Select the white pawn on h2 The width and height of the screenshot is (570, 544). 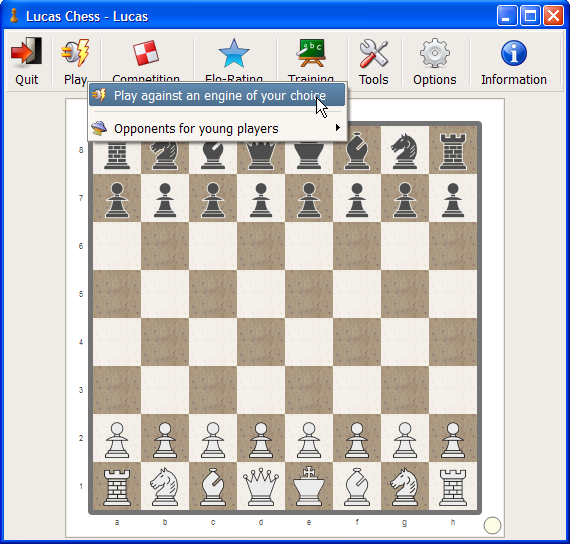coord(453,440)
